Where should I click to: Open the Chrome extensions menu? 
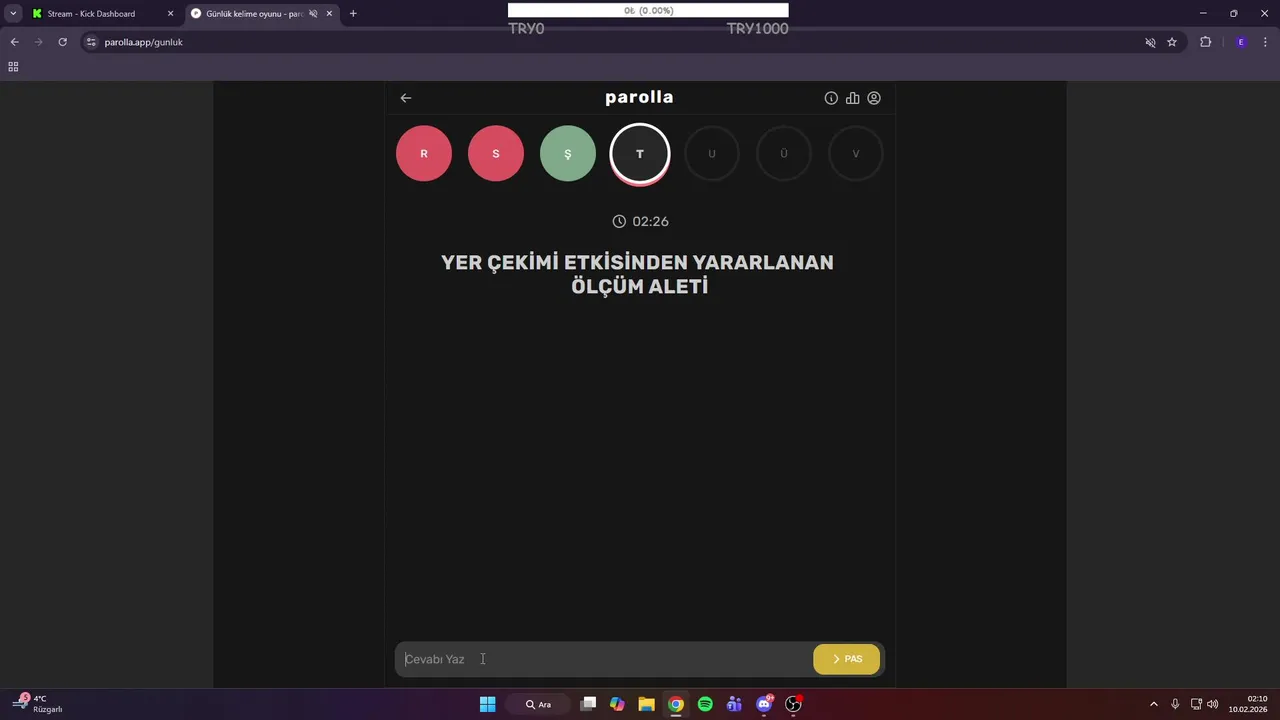tap(1205, 42)
